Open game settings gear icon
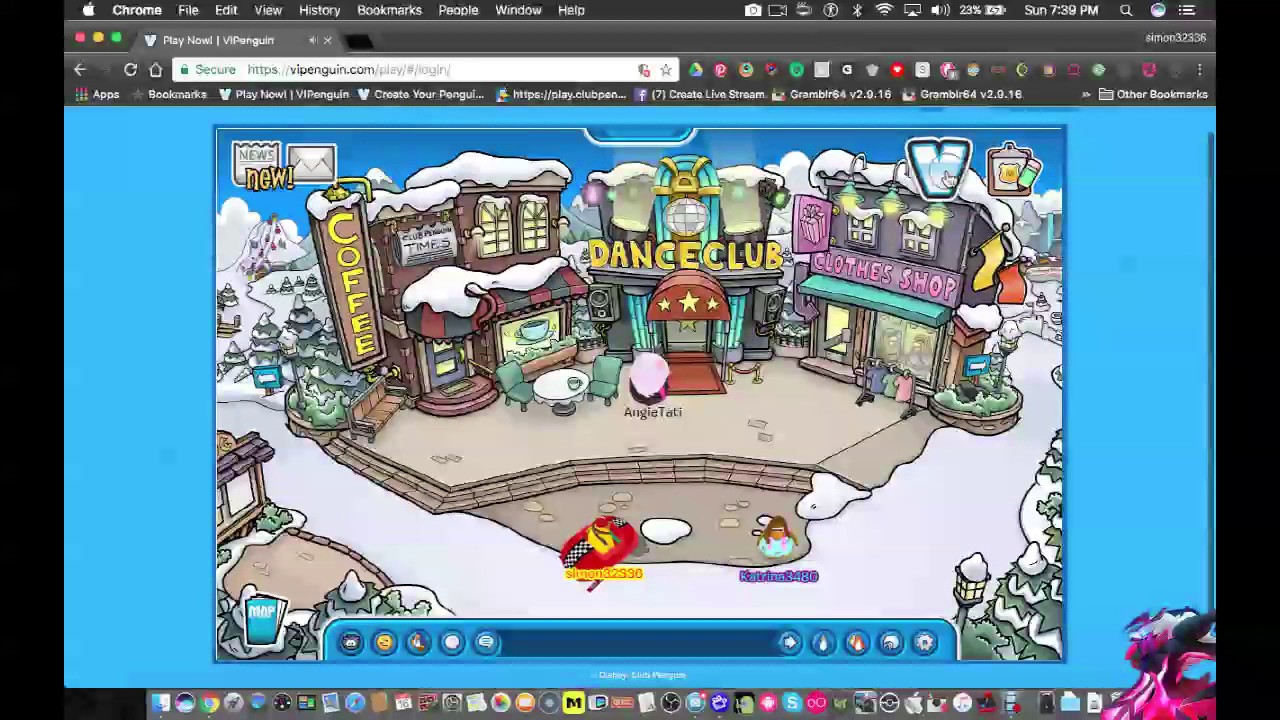 click(x=925, y=642)
